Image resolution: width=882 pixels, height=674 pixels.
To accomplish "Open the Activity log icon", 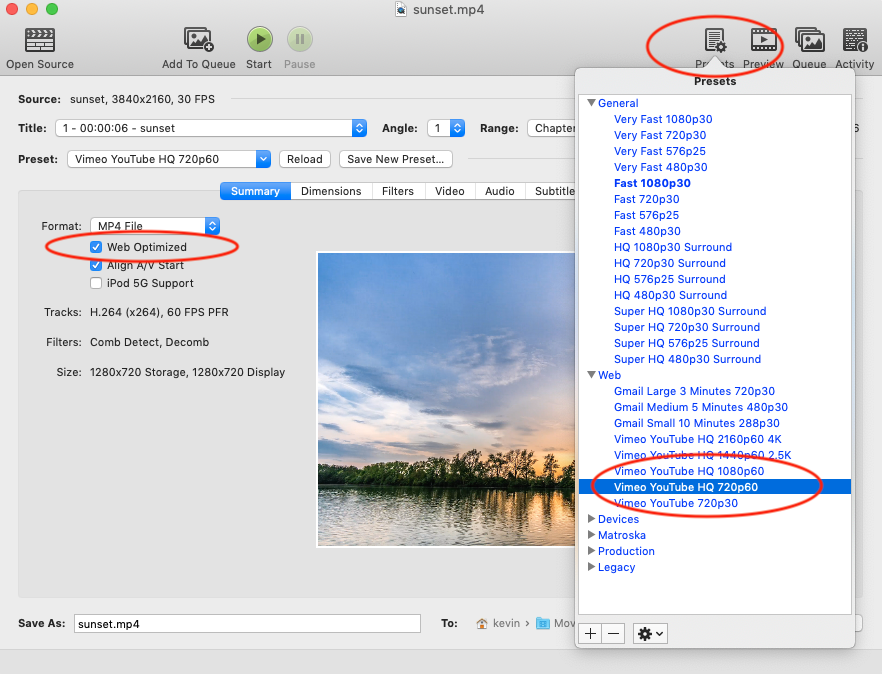I will [x=855, y=41].
